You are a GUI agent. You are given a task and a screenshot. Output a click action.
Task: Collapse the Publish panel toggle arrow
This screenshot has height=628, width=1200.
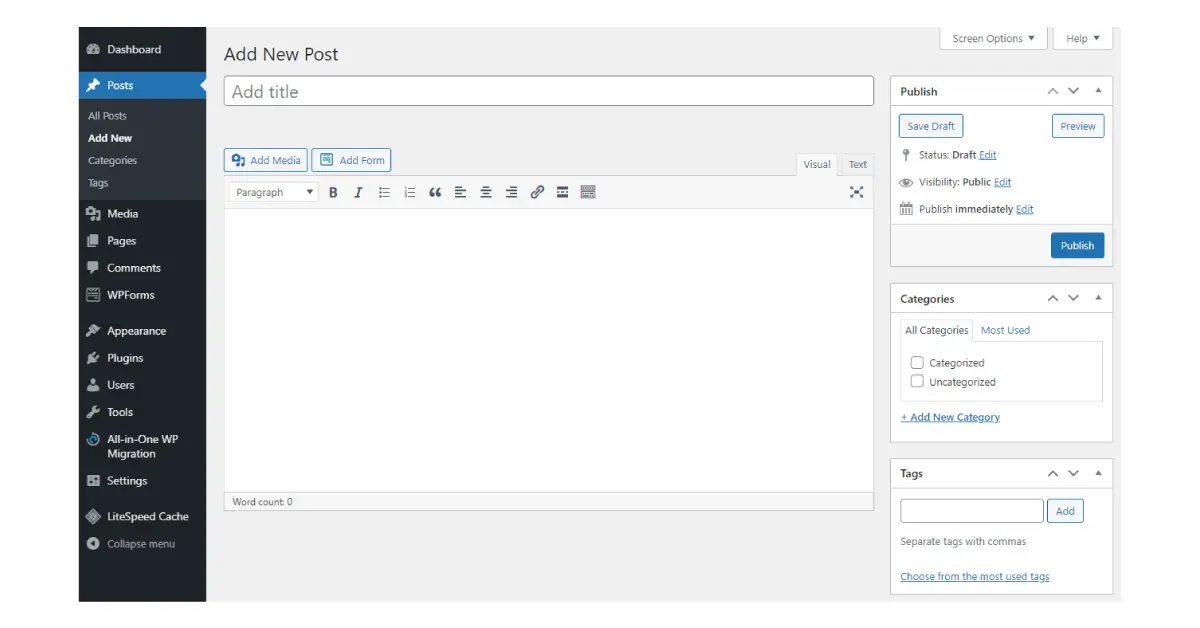tap(1098, 91)
